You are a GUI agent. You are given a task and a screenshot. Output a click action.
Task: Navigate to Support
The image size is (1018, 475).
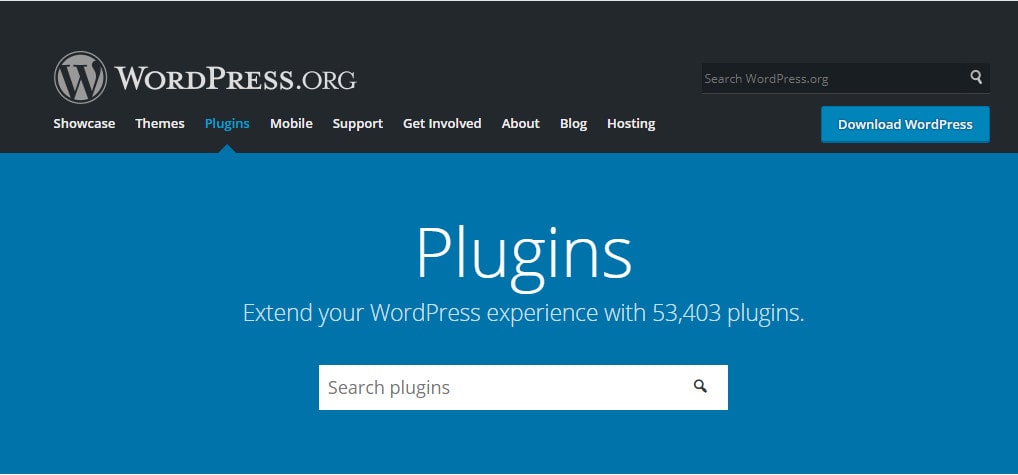point(358,123)
